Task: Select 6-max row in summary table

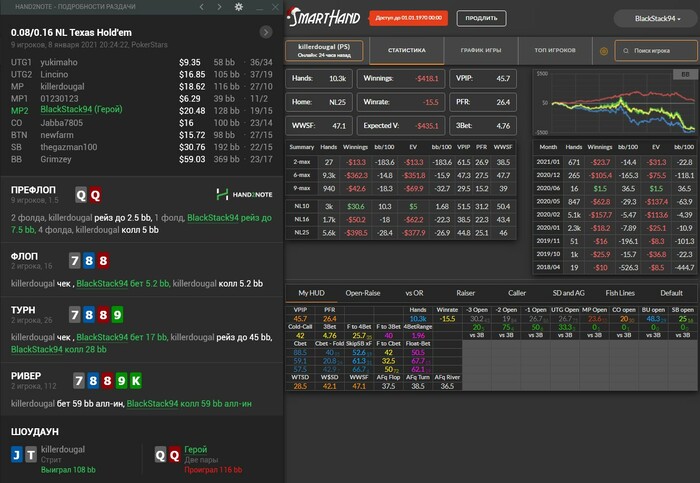Action: [401, 175]
